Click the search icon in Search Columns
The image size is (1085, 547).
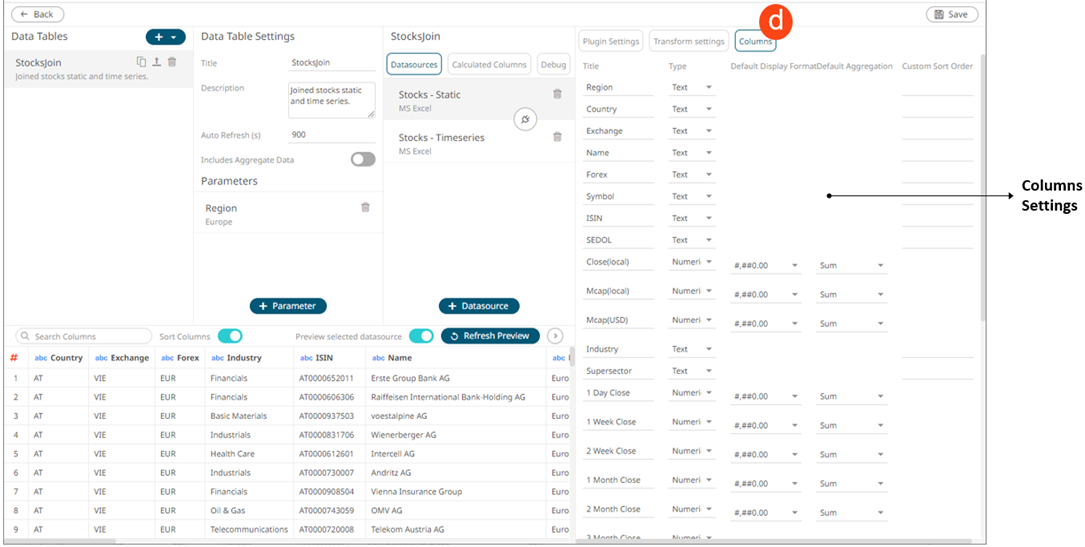click(26, 336)
